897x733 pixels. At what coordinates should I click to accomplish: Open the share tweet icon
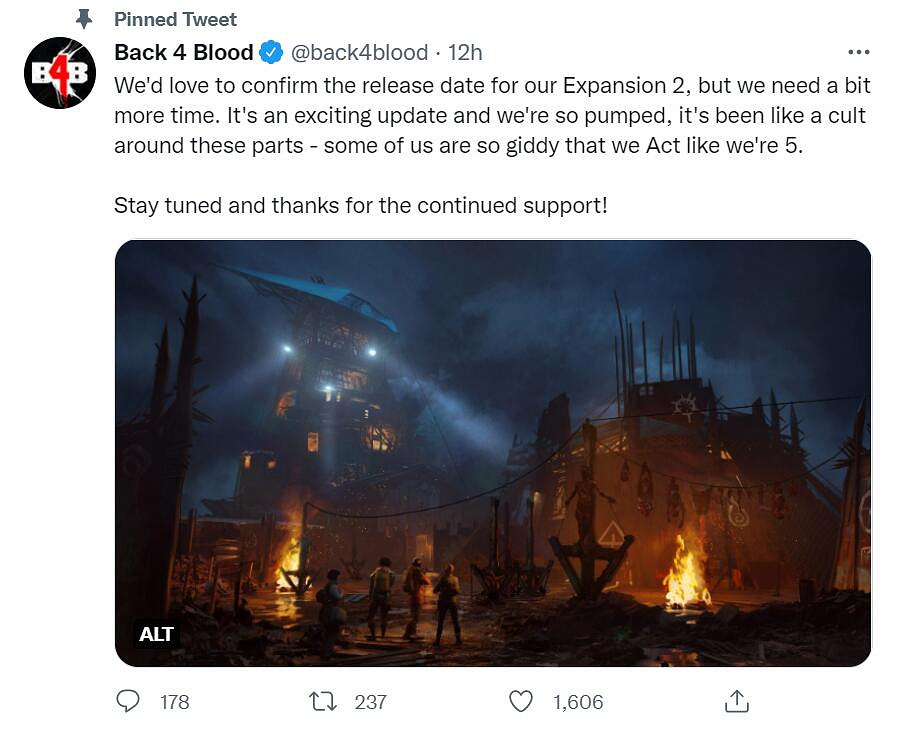tap(736, 701)
